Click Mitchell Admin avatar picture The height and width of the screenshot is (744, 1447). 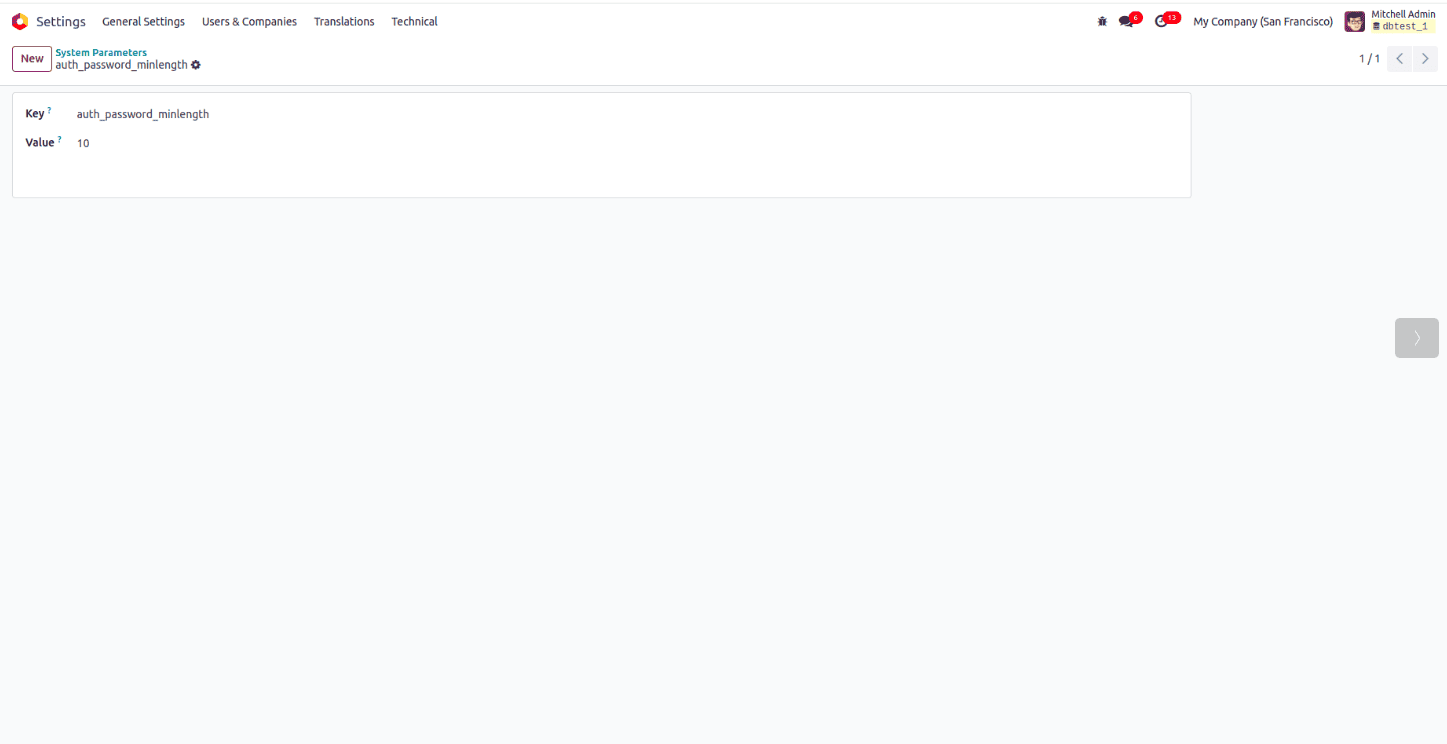pyautogui.click(x=1355, y=21)
